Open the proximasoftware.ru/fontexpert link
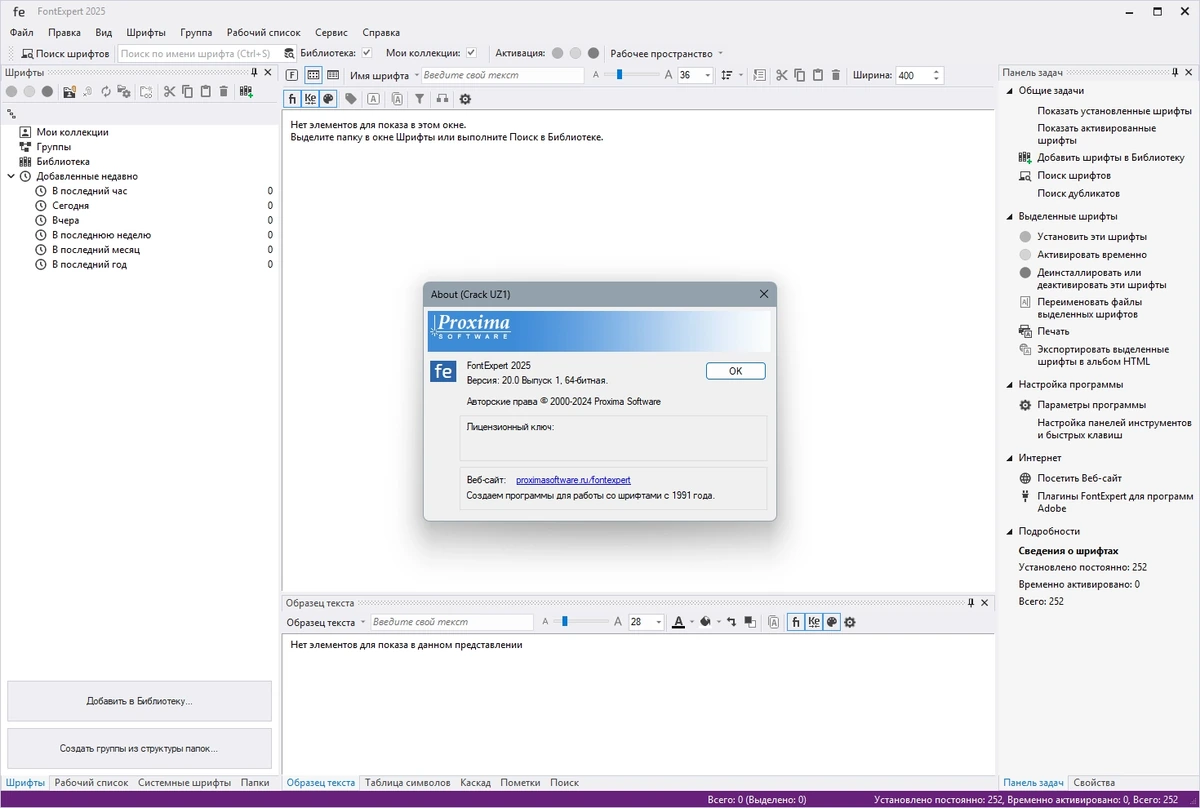Image resolution: width=1200 pixels, height=808 pixels. tap(573, 480)
